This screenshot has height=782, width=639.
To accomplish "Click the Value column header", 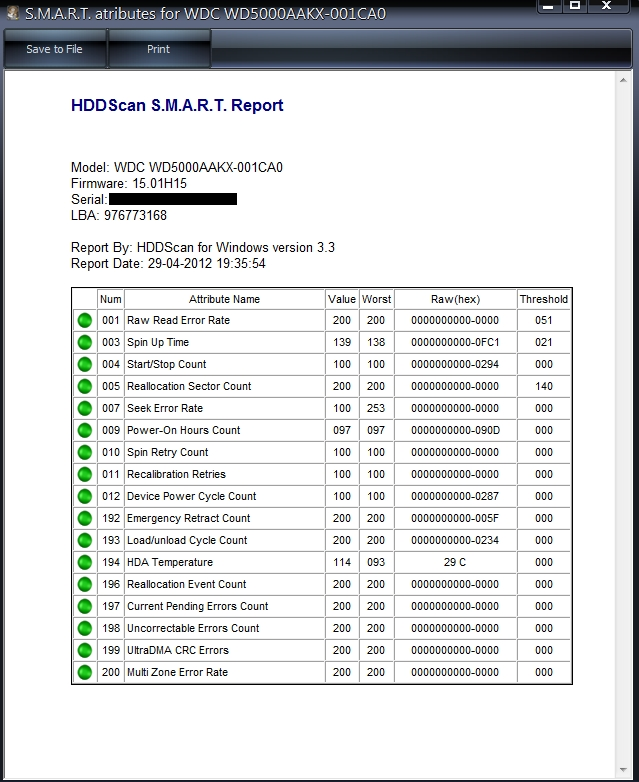I will pyautogui.click(x=342, y=299).
